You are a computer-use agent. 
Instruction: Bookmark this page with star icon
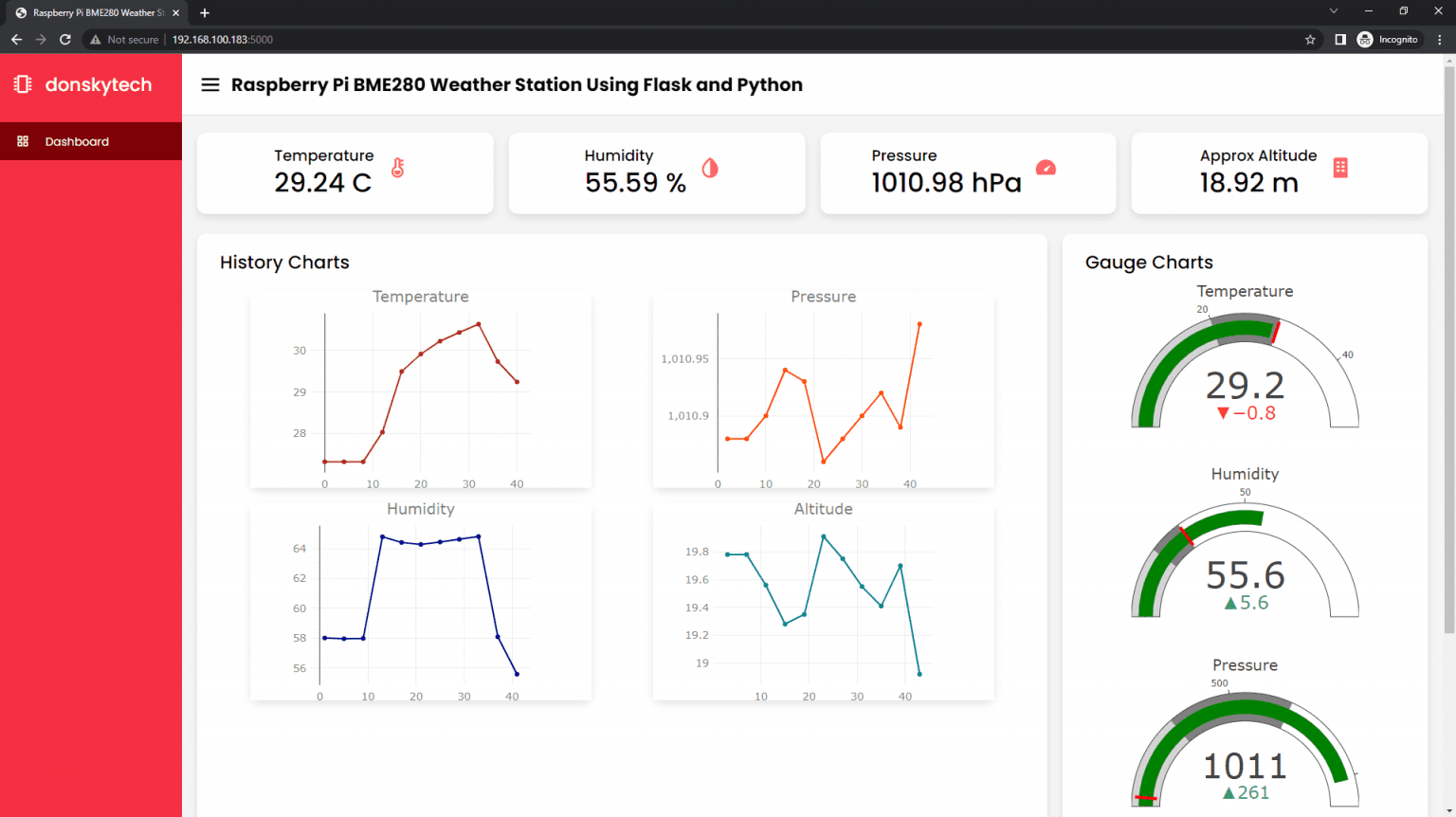(1310, 40)
